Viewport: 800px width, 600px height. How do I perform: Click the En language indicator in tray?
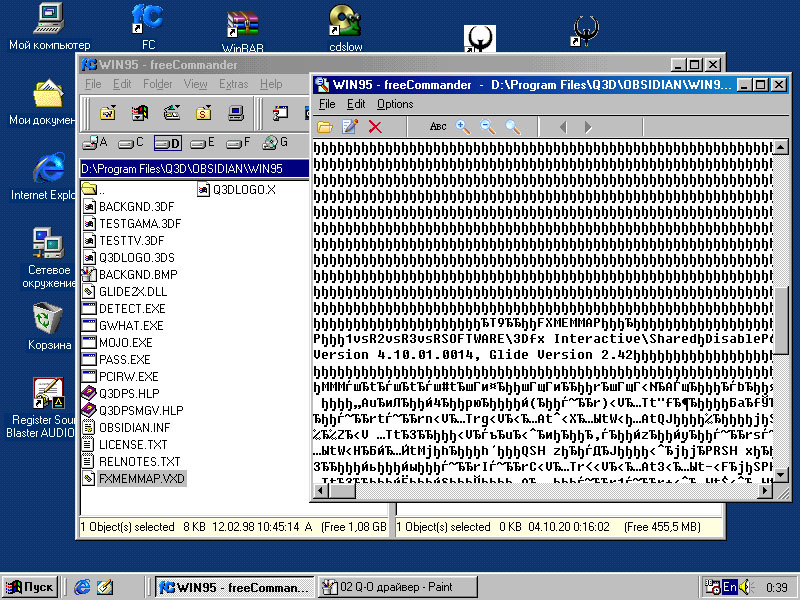730,587
